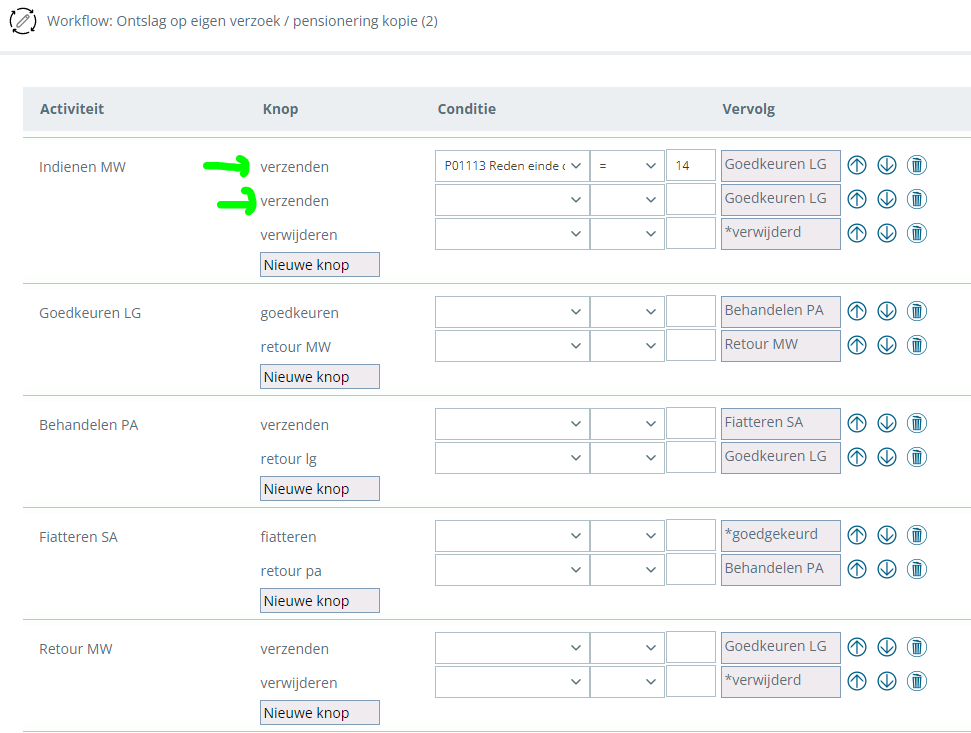
Task: Move Behandelen PA retour lg row up
Action: click(x=856, y=457)
